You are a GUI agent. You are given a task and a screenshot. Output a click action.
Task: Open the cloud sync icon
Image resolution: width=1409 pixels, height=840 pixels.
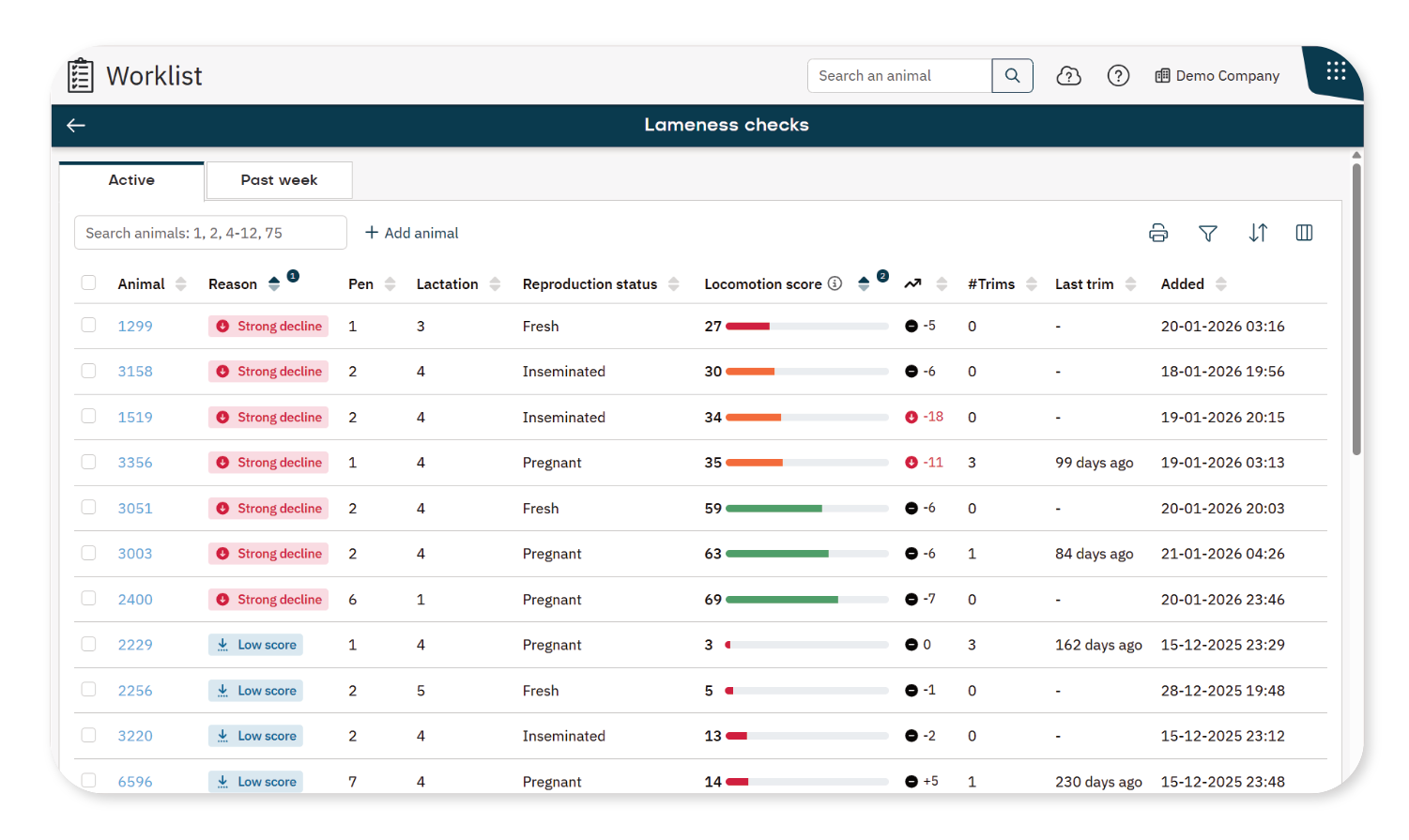coord(1069,76)
